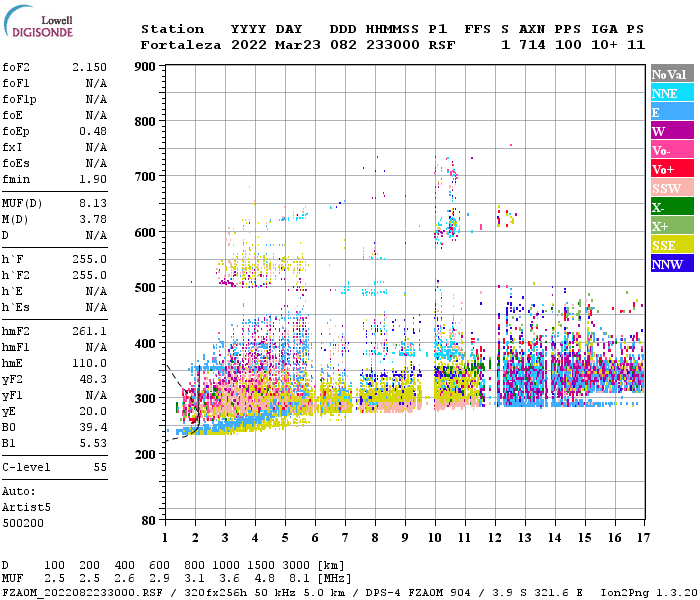Select the E blue legend swatch
Image resolution: width=700 pixels, height=600 pixels.
672,112
